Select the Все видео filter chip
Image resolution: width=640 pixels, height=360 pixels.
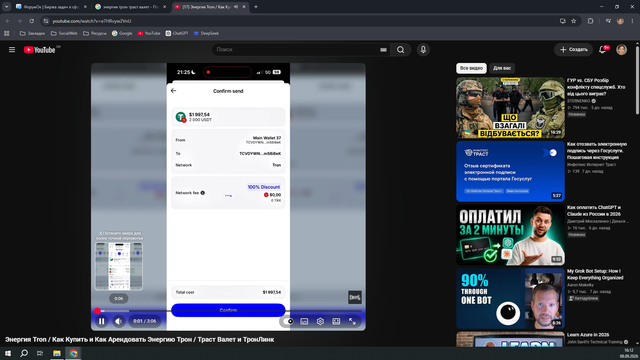pos(471,68)
